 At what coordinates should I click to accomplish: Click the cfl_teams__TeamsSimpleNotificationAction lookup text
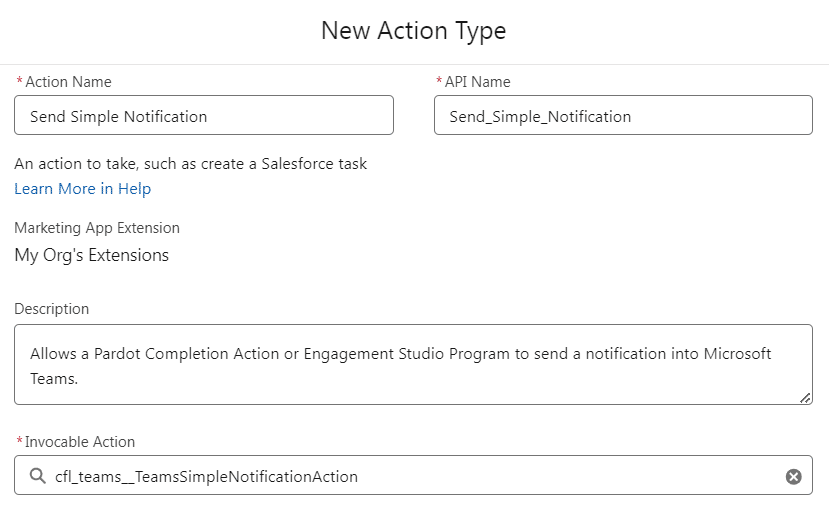tap(206, 476)
